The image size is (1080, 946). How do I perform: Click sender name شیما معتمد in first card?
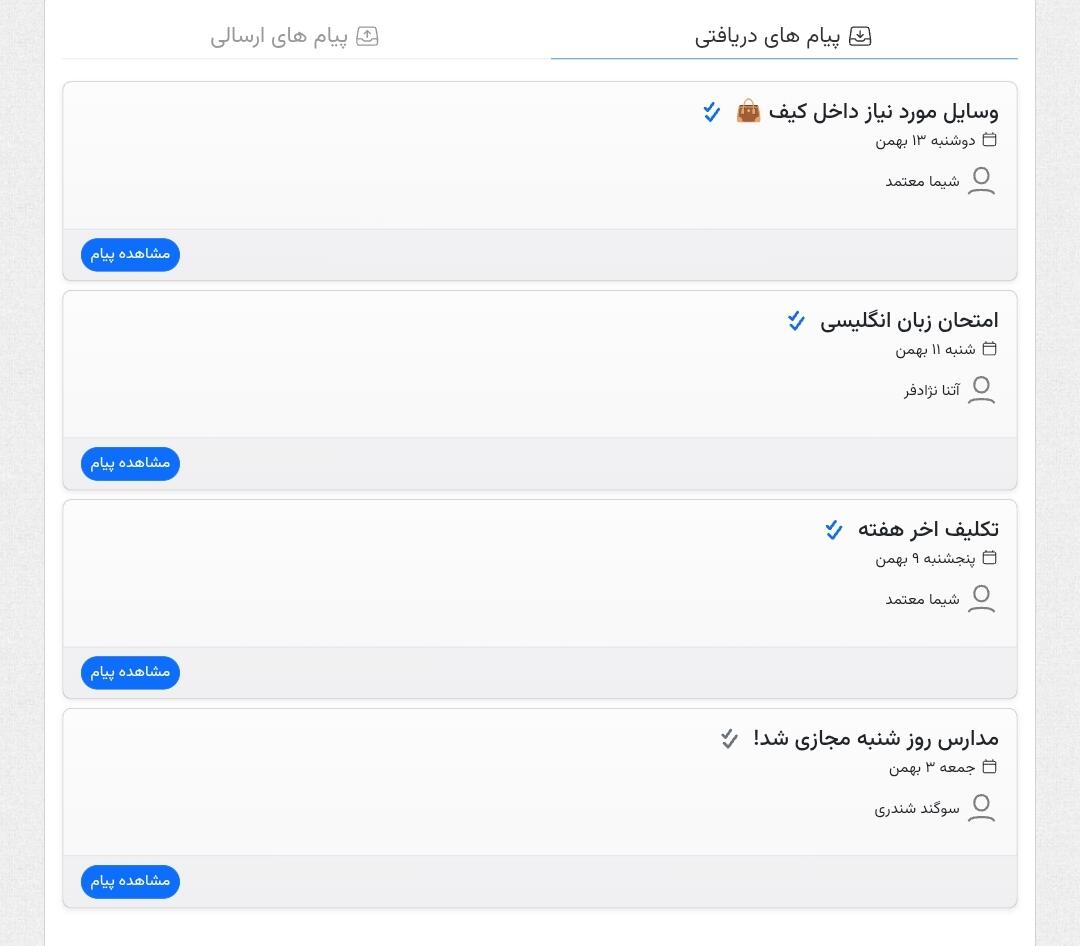pyautogui.click(x=922, y=181)
